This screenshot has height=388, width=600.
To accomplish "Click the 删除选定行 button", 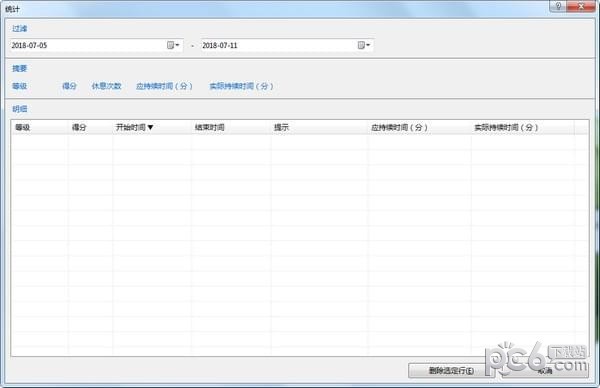I will 451,370.
